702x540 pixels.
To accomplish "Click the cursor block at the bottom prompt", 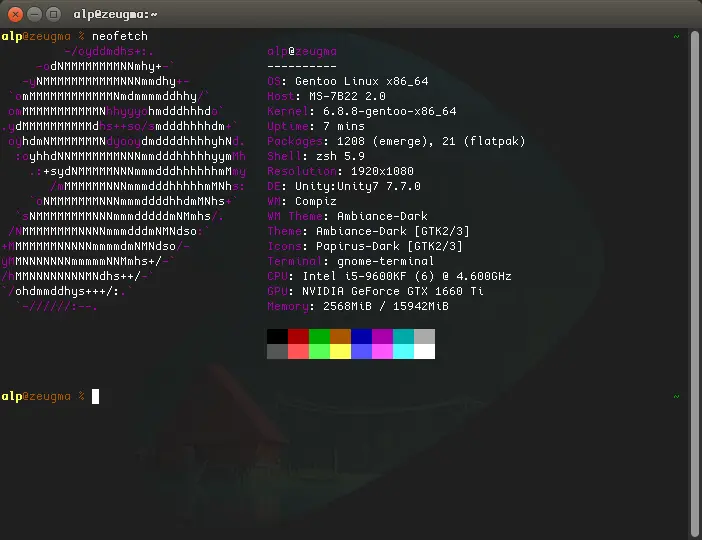I will [x=95, y=396].
